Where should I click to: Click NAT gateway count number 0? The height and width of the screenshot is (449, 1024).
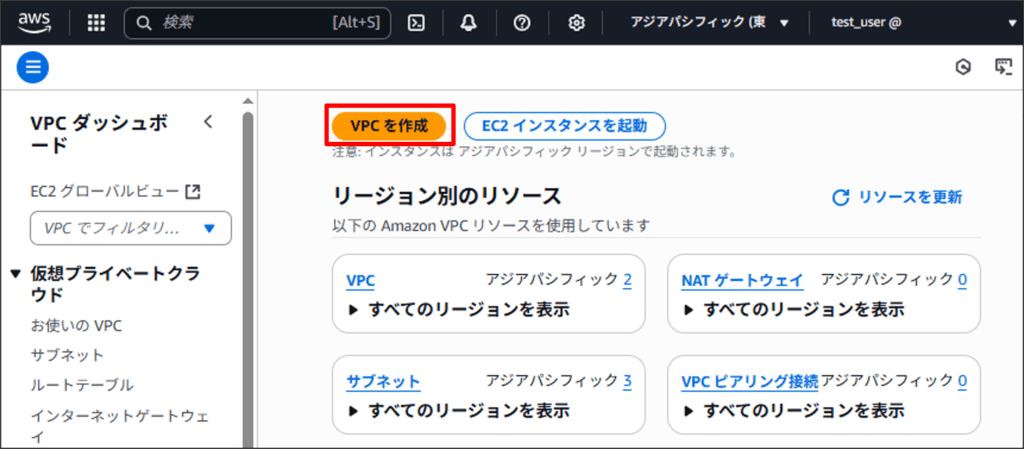click(x=963, y=281)
